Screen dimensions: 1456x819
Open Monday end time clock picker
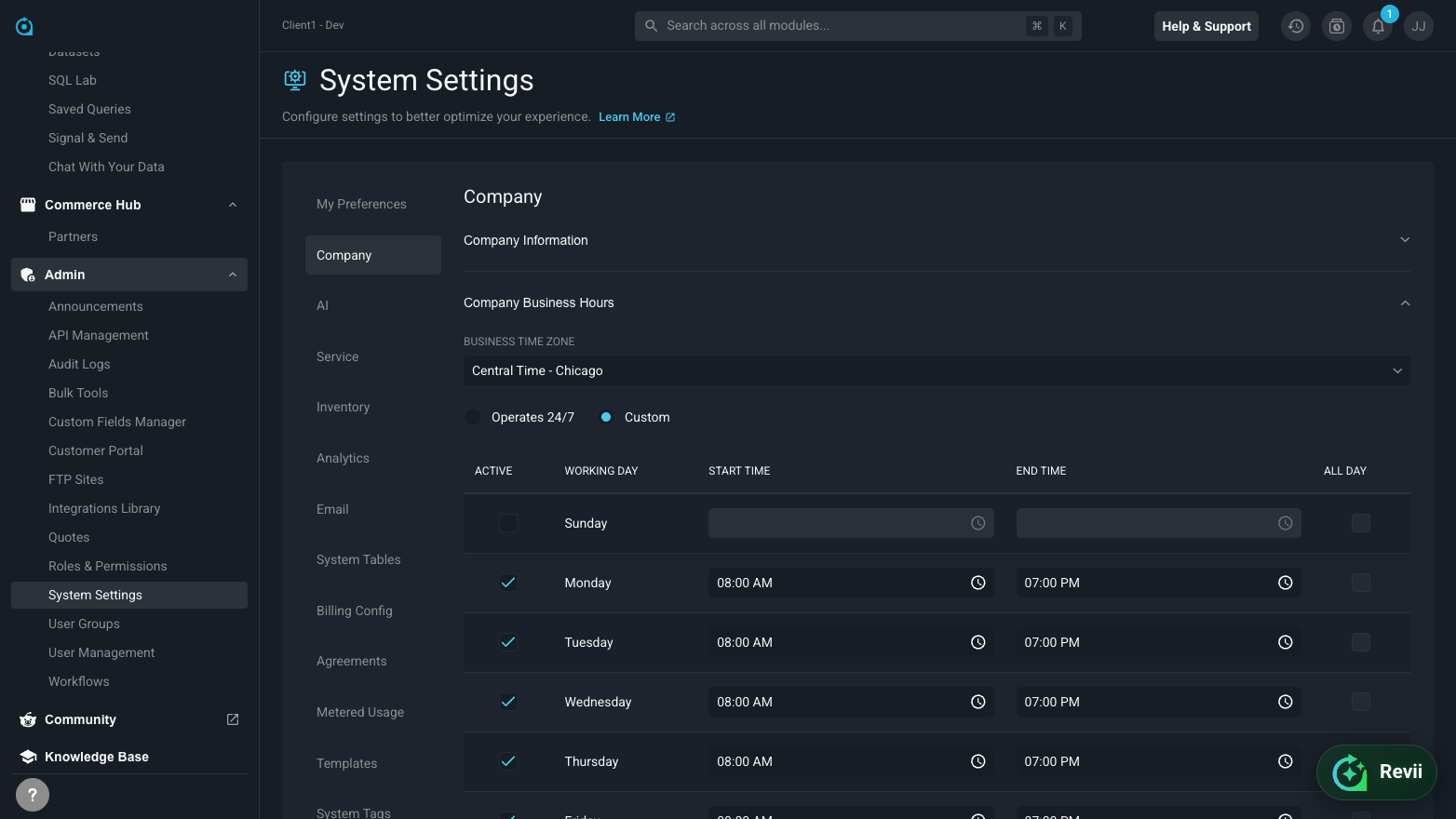click(1286, 583)
